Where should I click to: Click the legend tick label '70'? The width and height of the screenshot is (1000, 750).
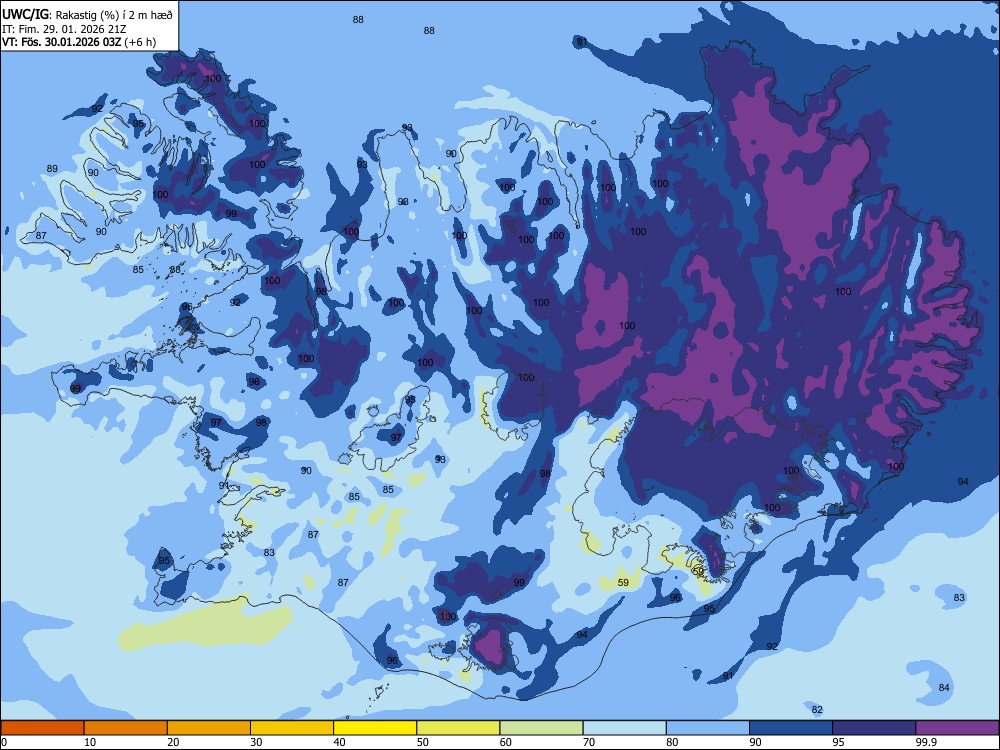point(589,742)
